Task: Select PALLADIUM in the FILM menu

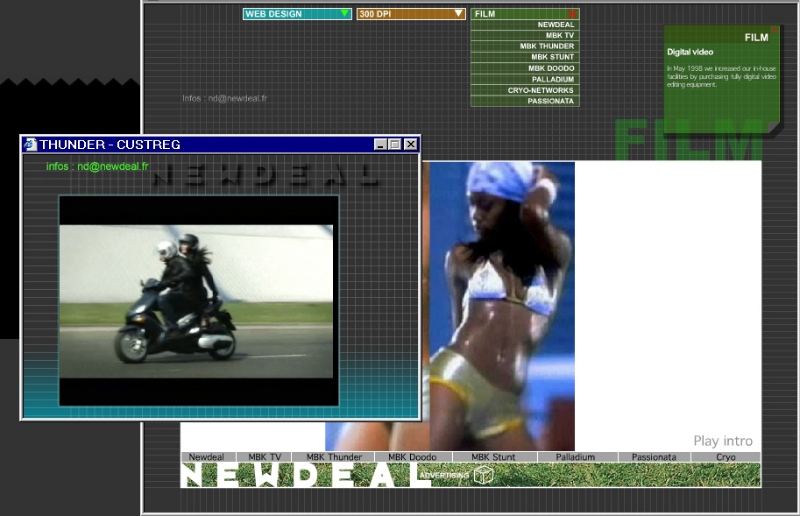Action: [x=525, y=79]
